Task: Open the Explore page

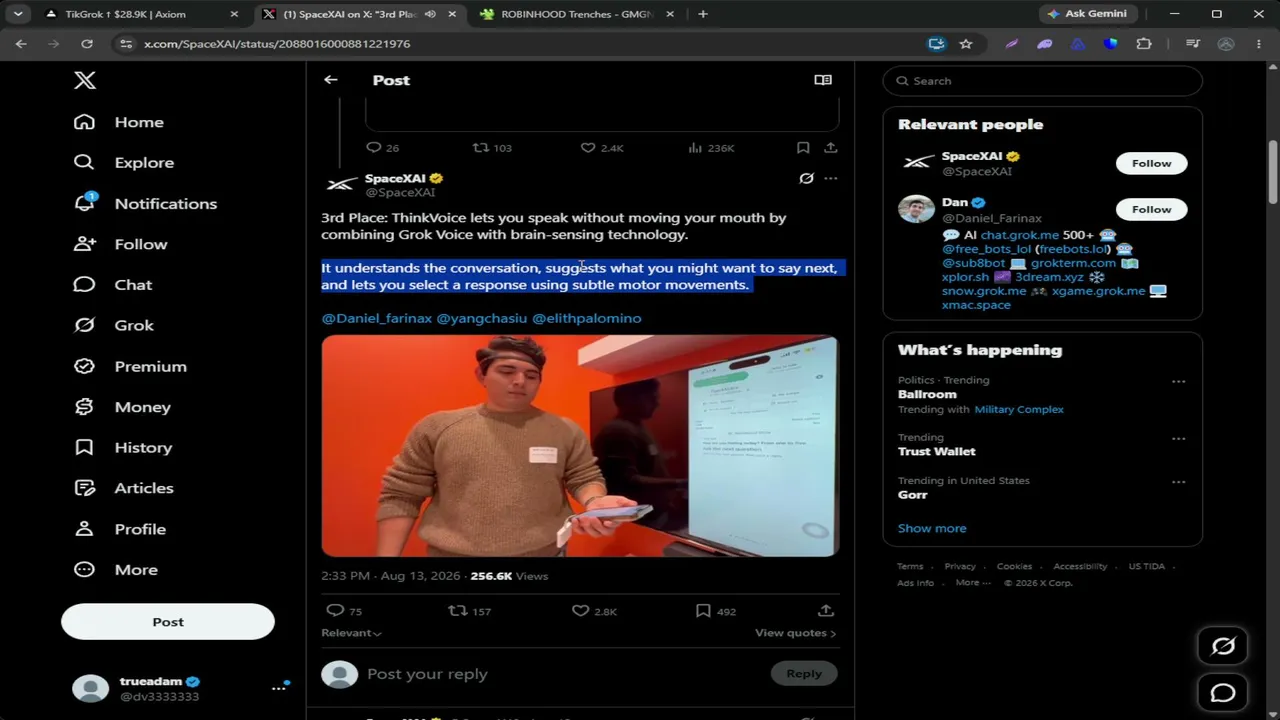Action: click(x=124, y=162)
